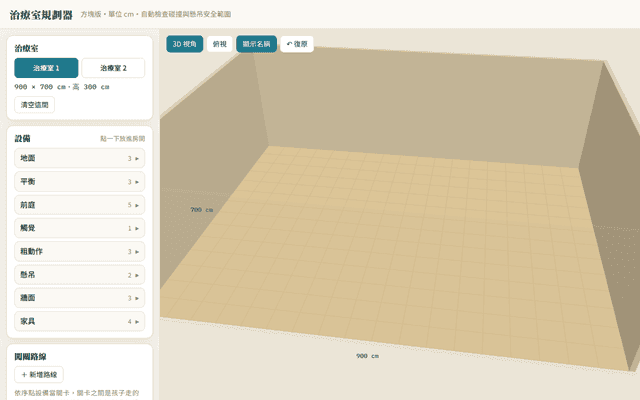Switch to the 3D 視角 view
The image size is (640, 400).
tap(184, 44)
